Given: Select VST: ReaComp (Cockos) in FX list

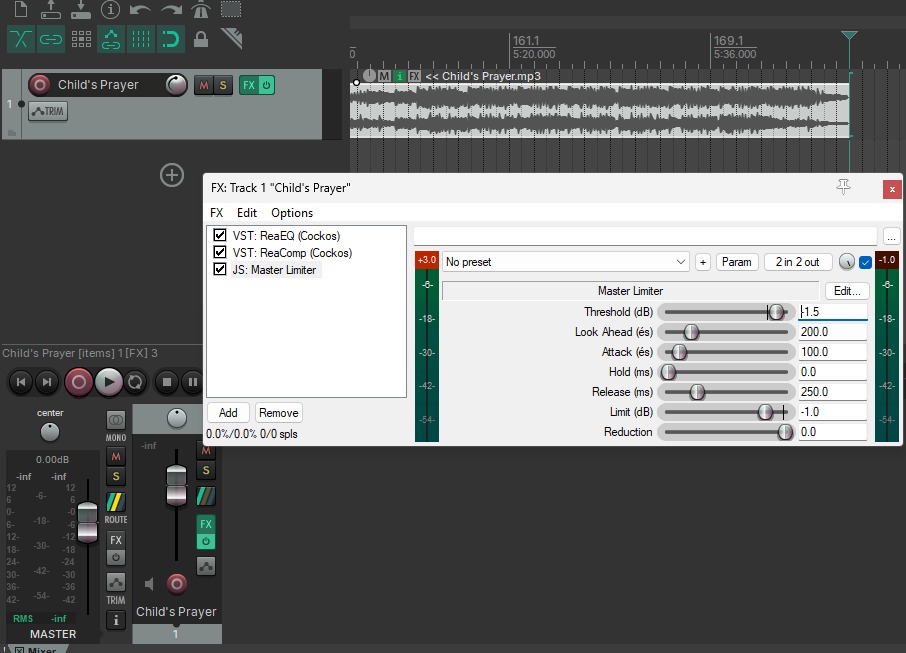Looking at the screenshot, I should pyautogui.click(x=292, y=253).
